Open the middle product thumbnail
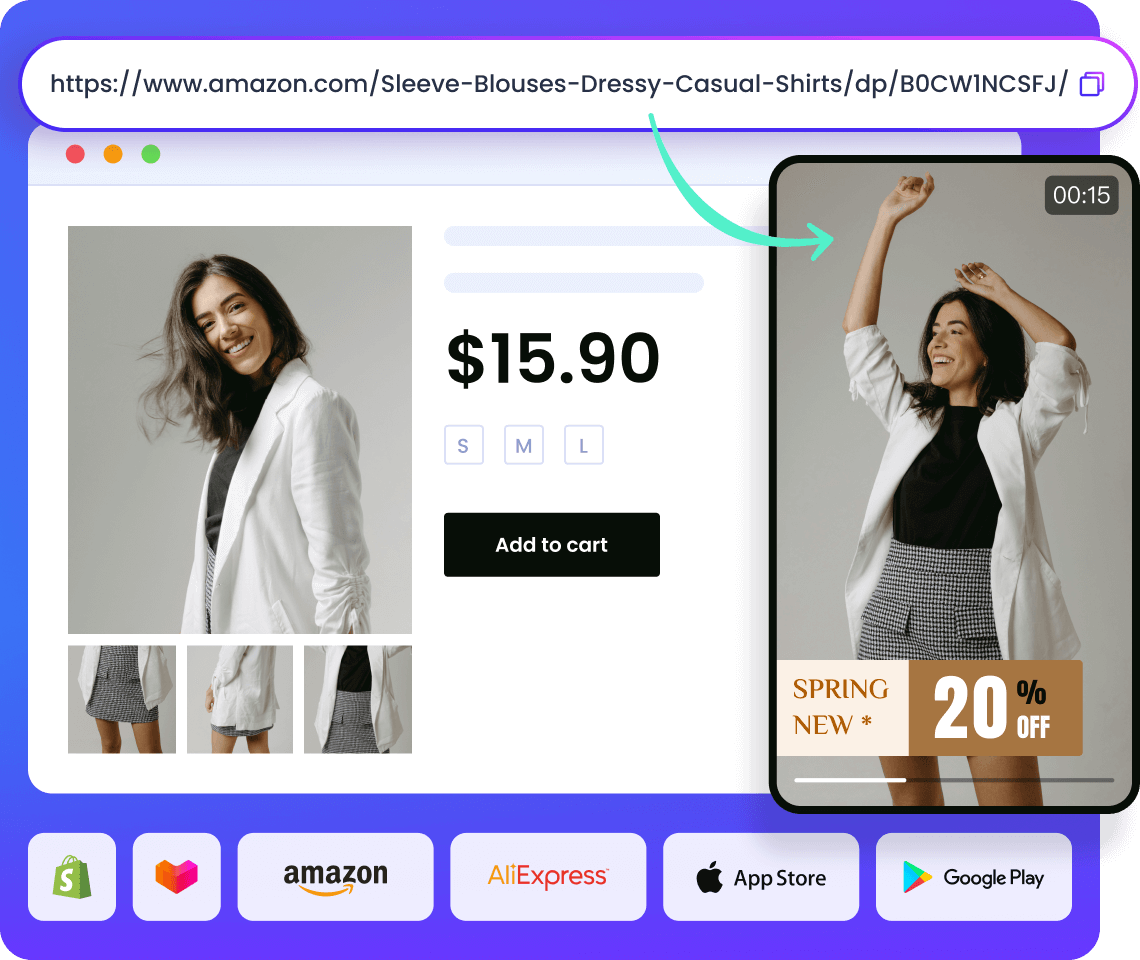 240,699
